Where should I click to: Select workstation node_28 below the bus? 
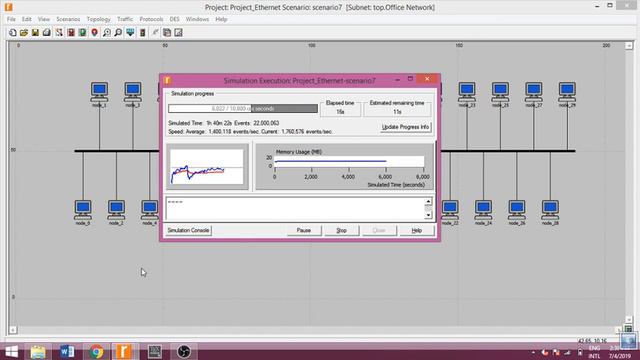[550, 210]
